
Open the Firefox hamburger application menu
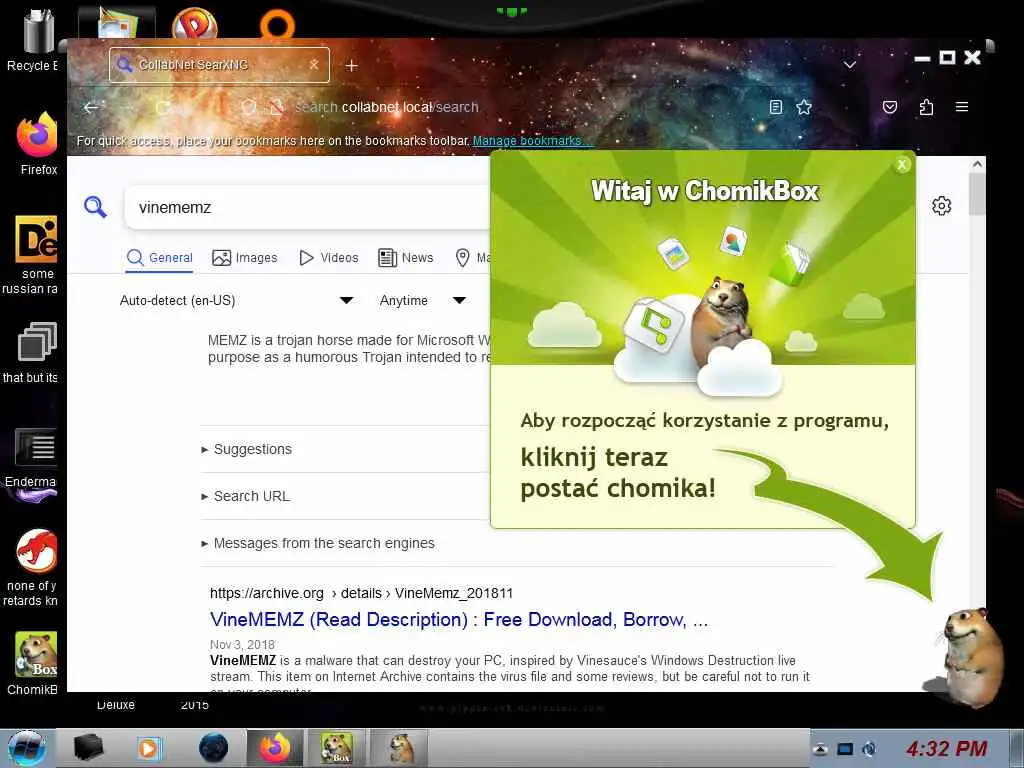962,107
